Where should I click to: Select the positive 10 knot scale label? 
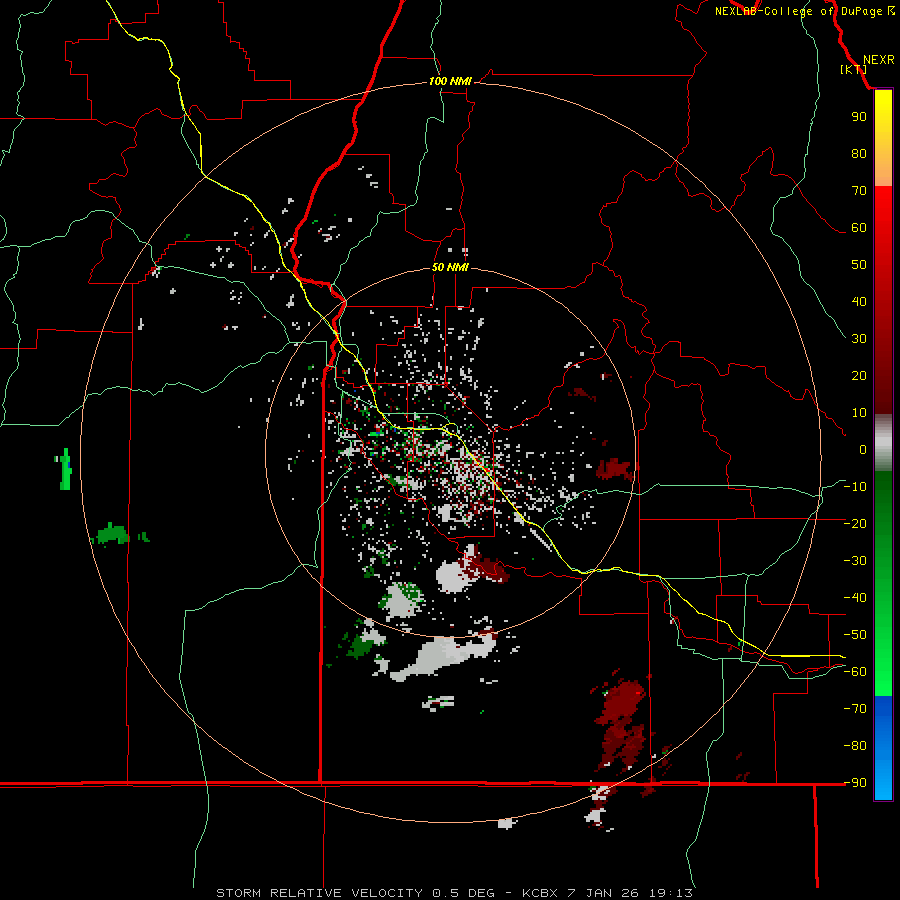859,413
